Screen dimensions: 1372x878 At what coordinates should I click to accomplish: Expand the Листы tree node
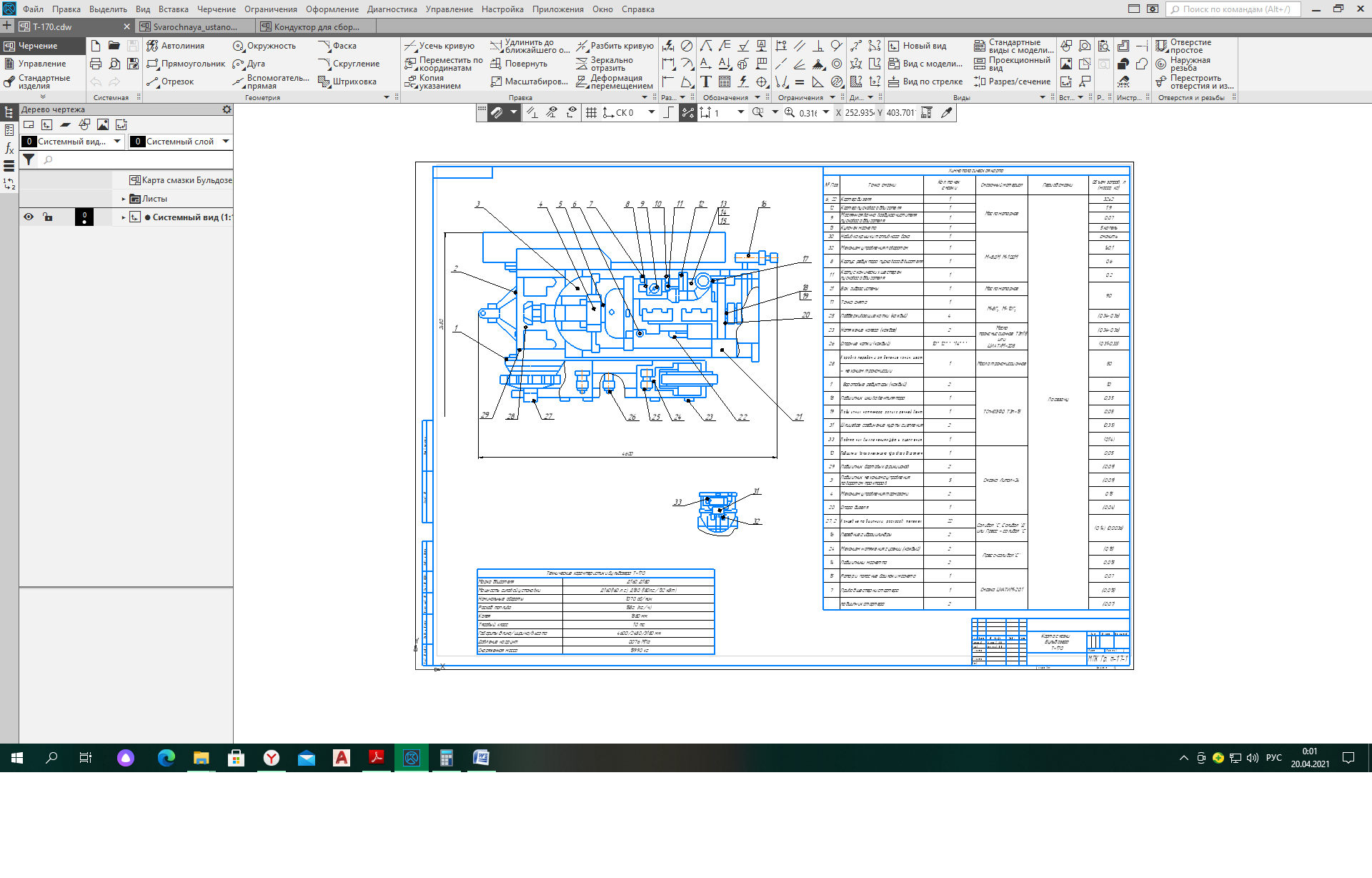(x=124, y=199)
